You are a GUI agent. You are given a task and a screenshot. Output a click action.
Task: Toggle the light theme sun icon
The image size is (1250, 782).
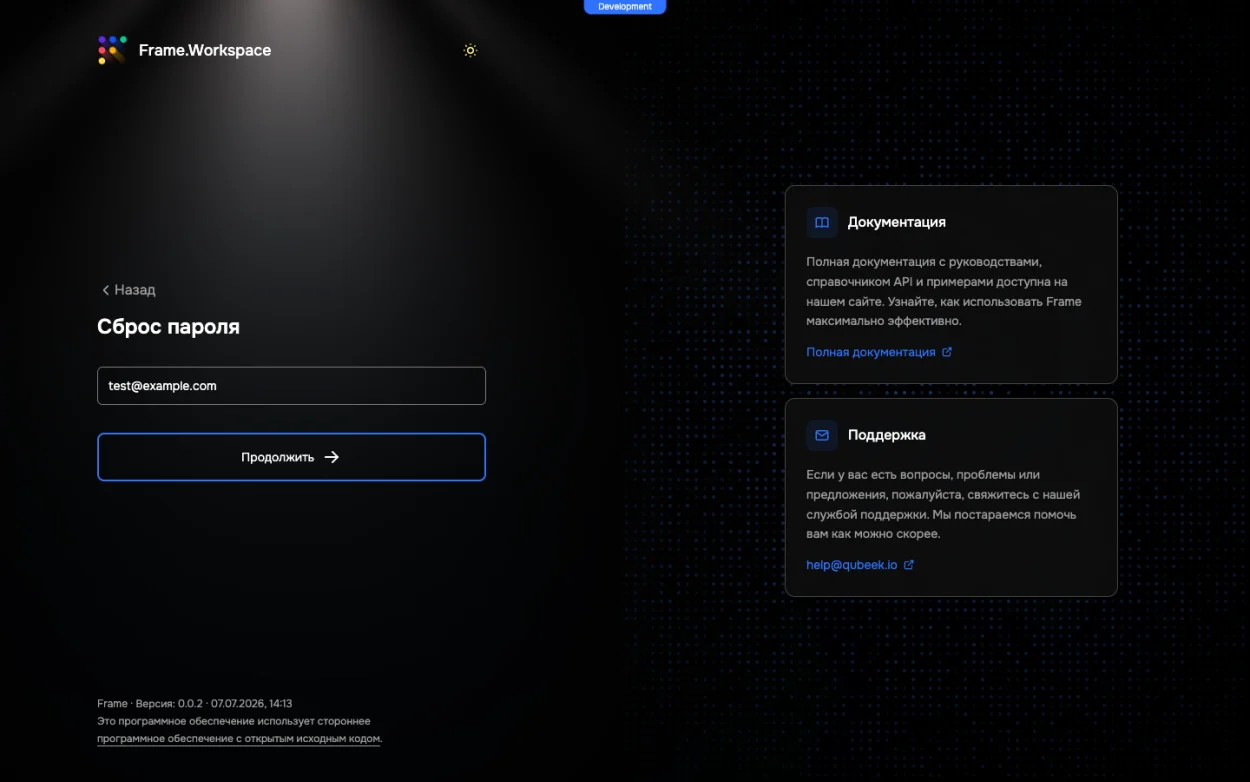point(470,50)
